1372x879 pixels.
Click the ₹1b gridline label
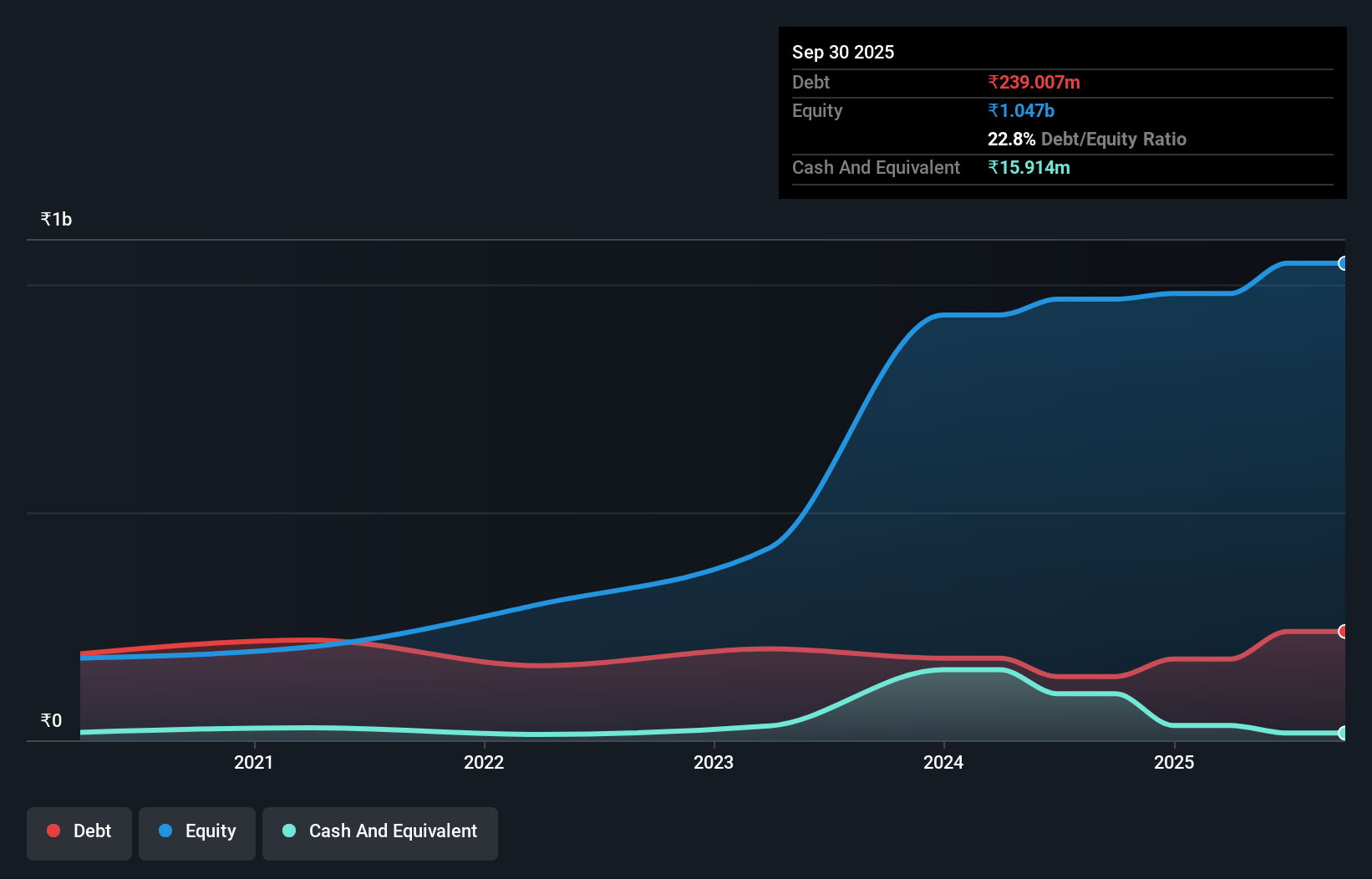coord(55,218)
